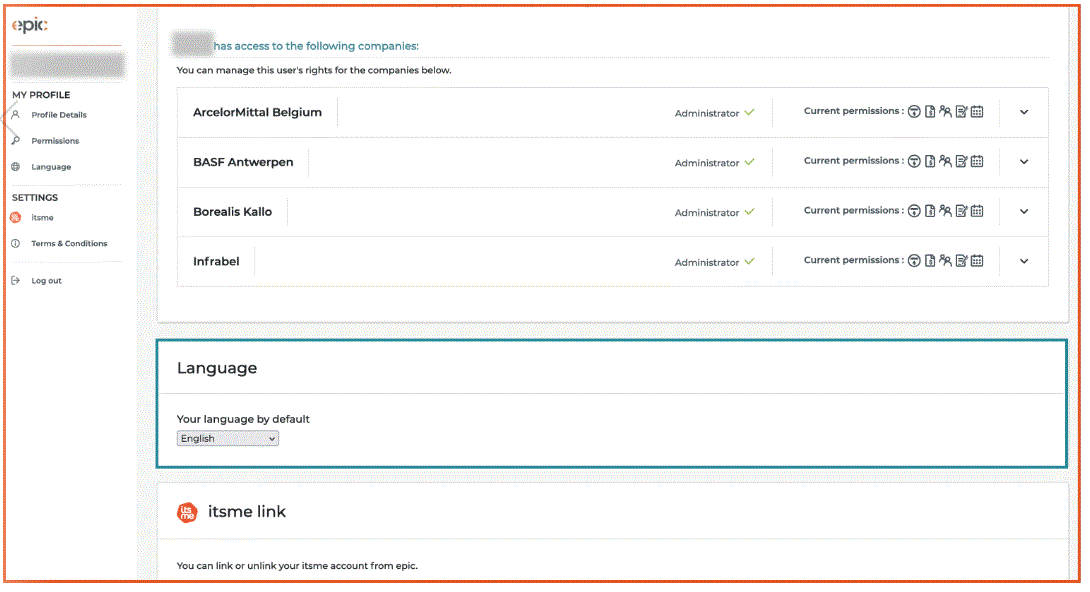Click the itsme logo beside itsme link heading
This screenshot has width=1090, height=592.
tap(188, 512)
